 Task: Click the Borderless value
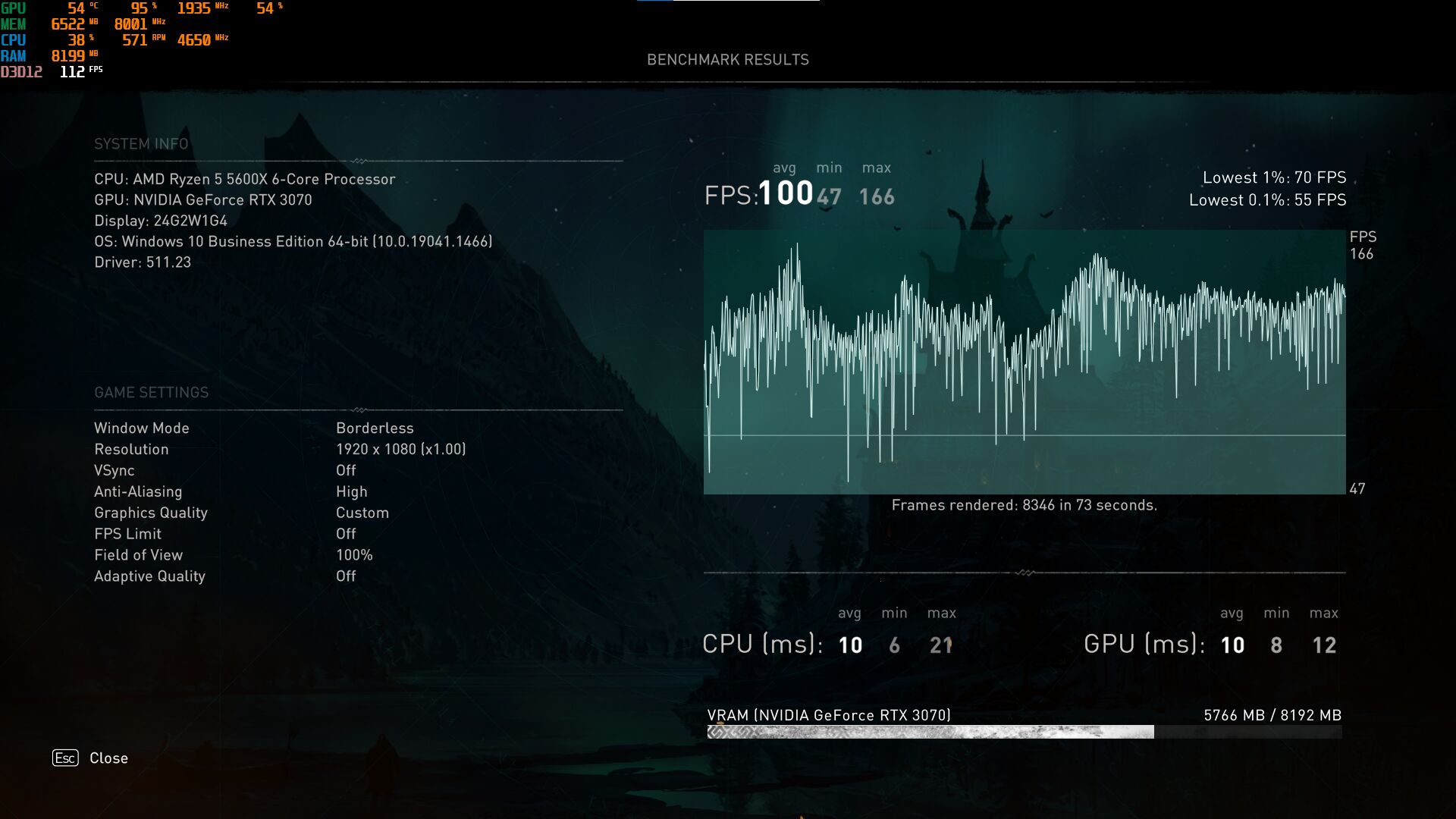point(375,428)
